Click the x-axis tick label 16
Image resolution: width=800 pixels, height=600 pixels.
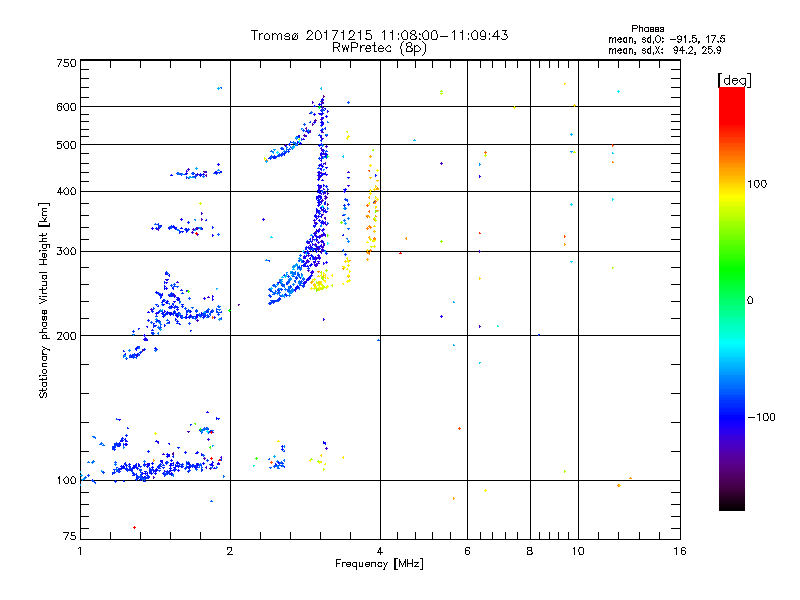click(x=680, y=551)
